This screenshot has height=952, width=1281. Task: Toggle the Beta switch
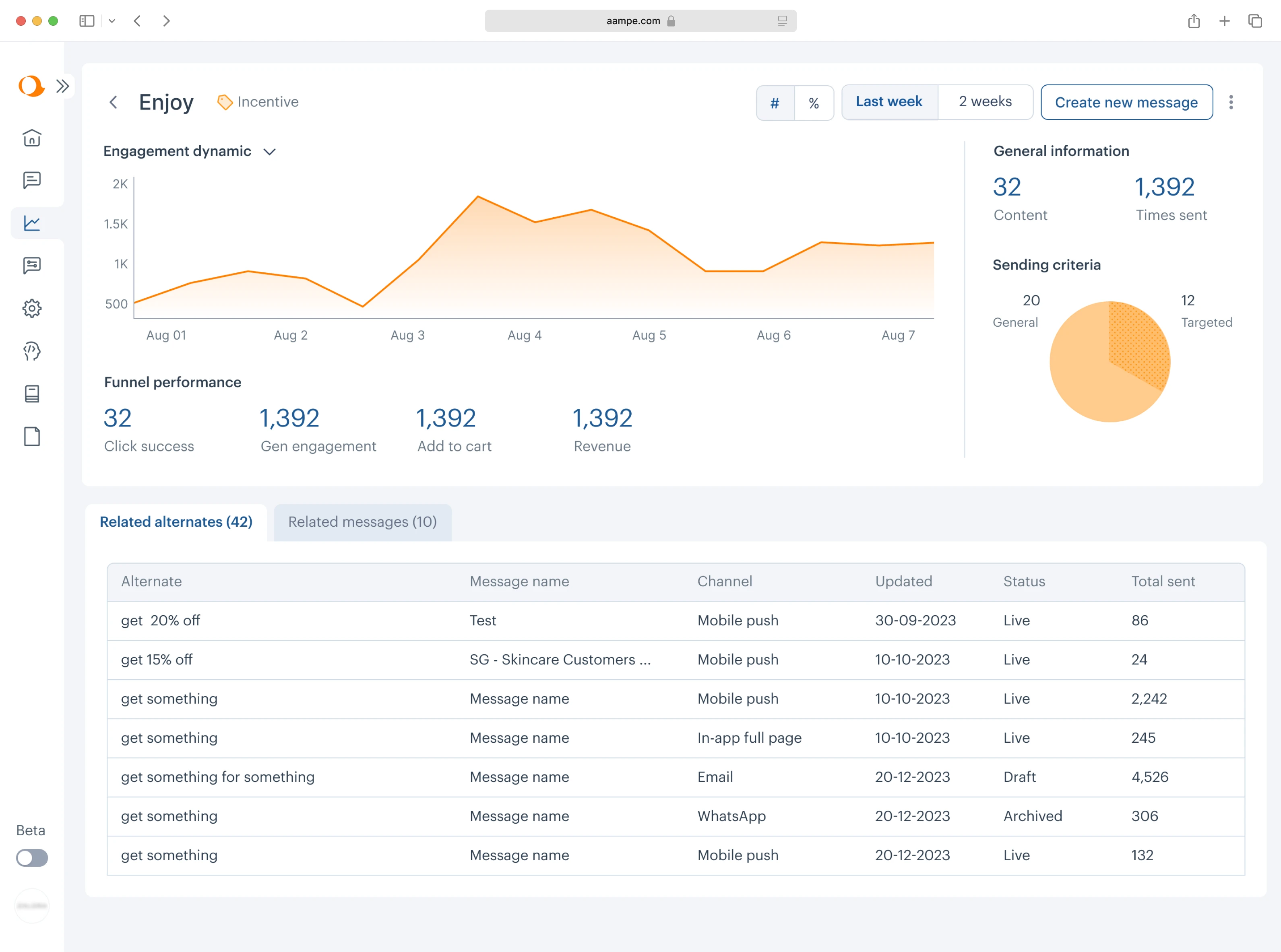32,857
